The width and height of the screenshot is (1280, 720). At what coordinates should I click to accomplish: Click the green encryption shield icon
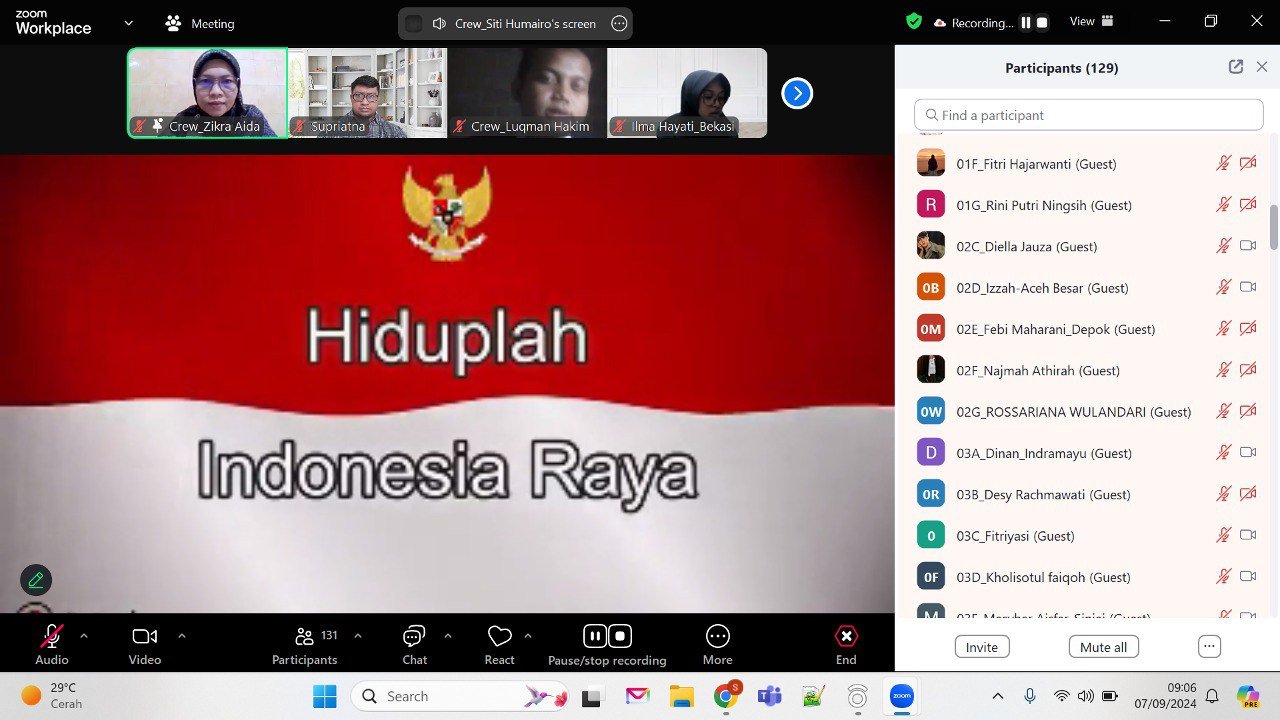914,22
